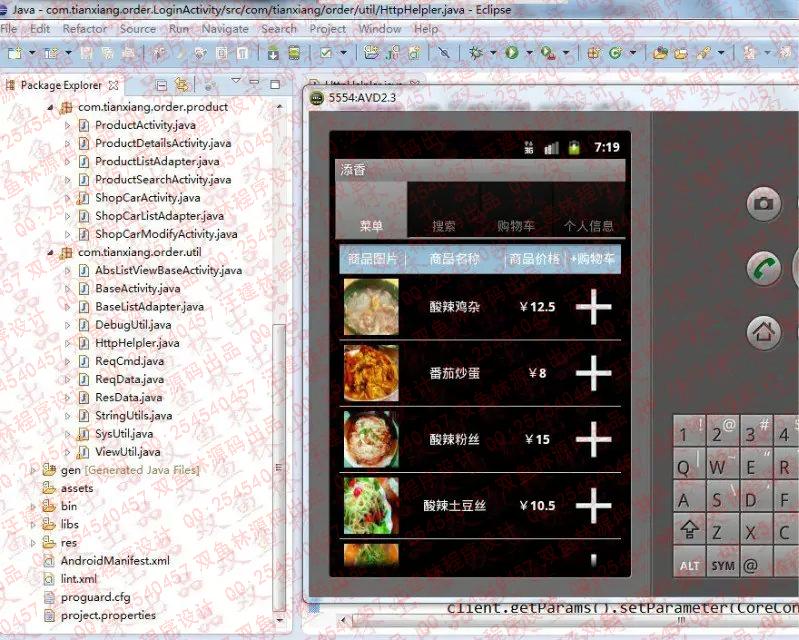Click the New file wizard icon
This screenshot has width=799, height=640.
[x=14, y=52]
